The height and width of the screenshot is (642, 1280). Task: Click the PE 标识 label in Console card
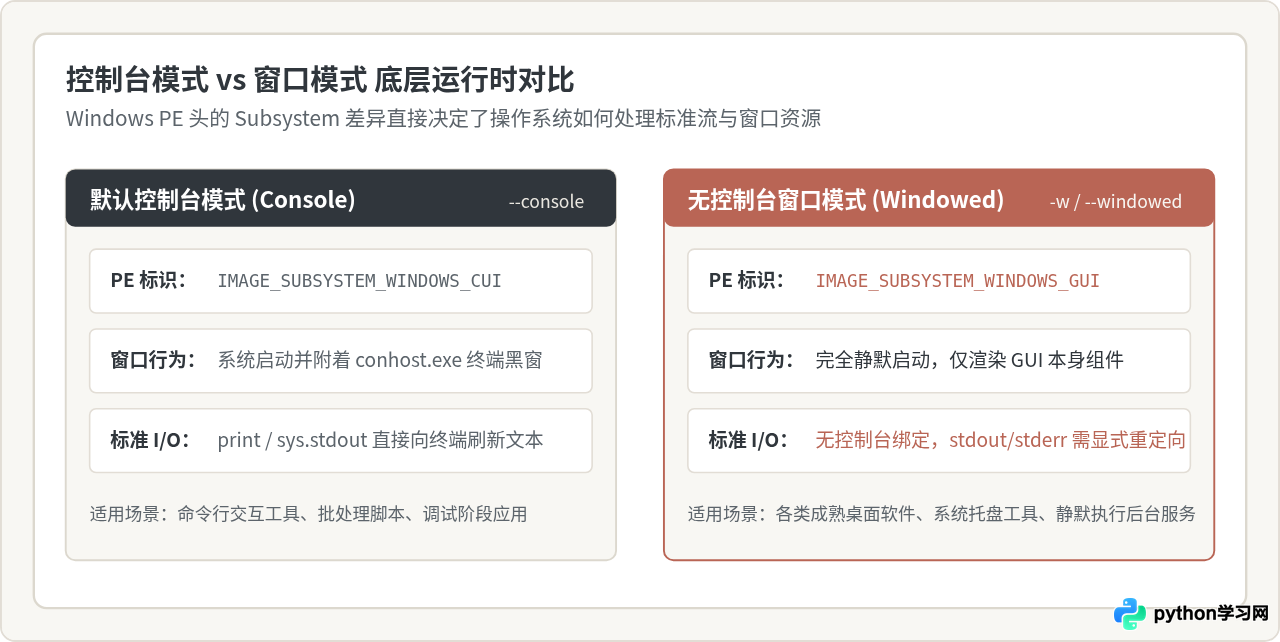(148, 281)
